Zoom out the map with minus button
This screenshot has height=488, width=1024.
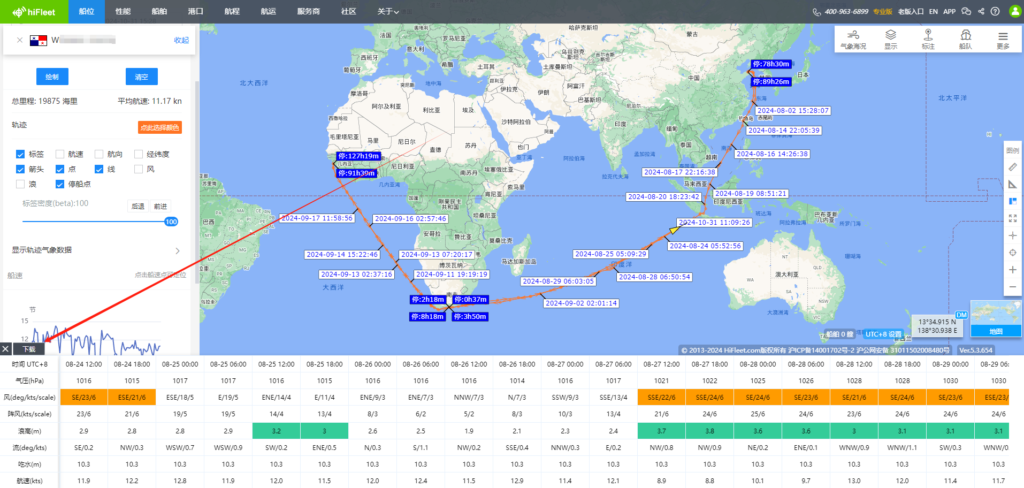pos(1013,286)
